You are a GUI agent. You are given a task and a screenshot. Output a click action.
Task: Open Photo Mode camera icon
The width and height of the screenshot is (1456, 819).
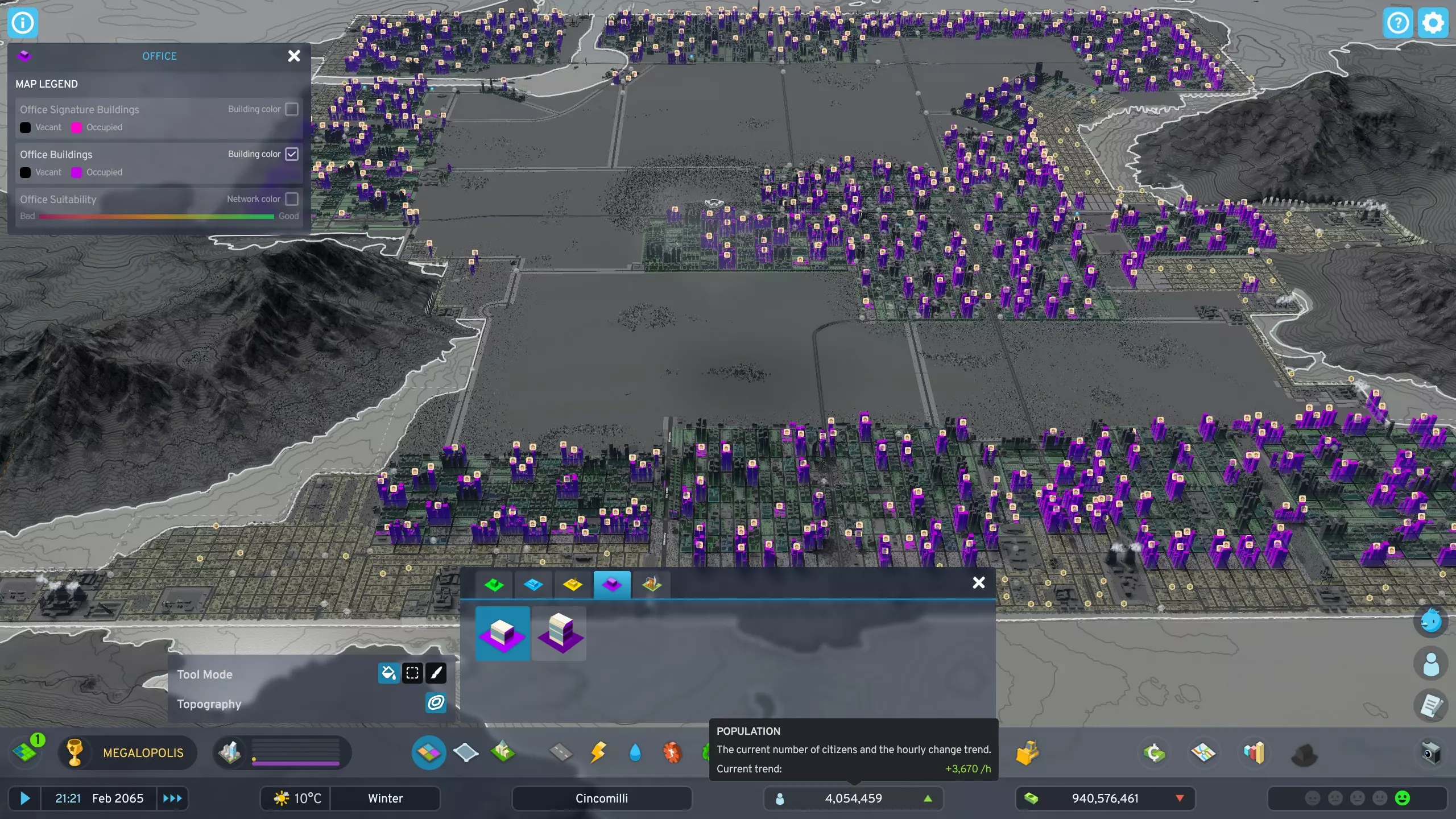point(1431,752)
